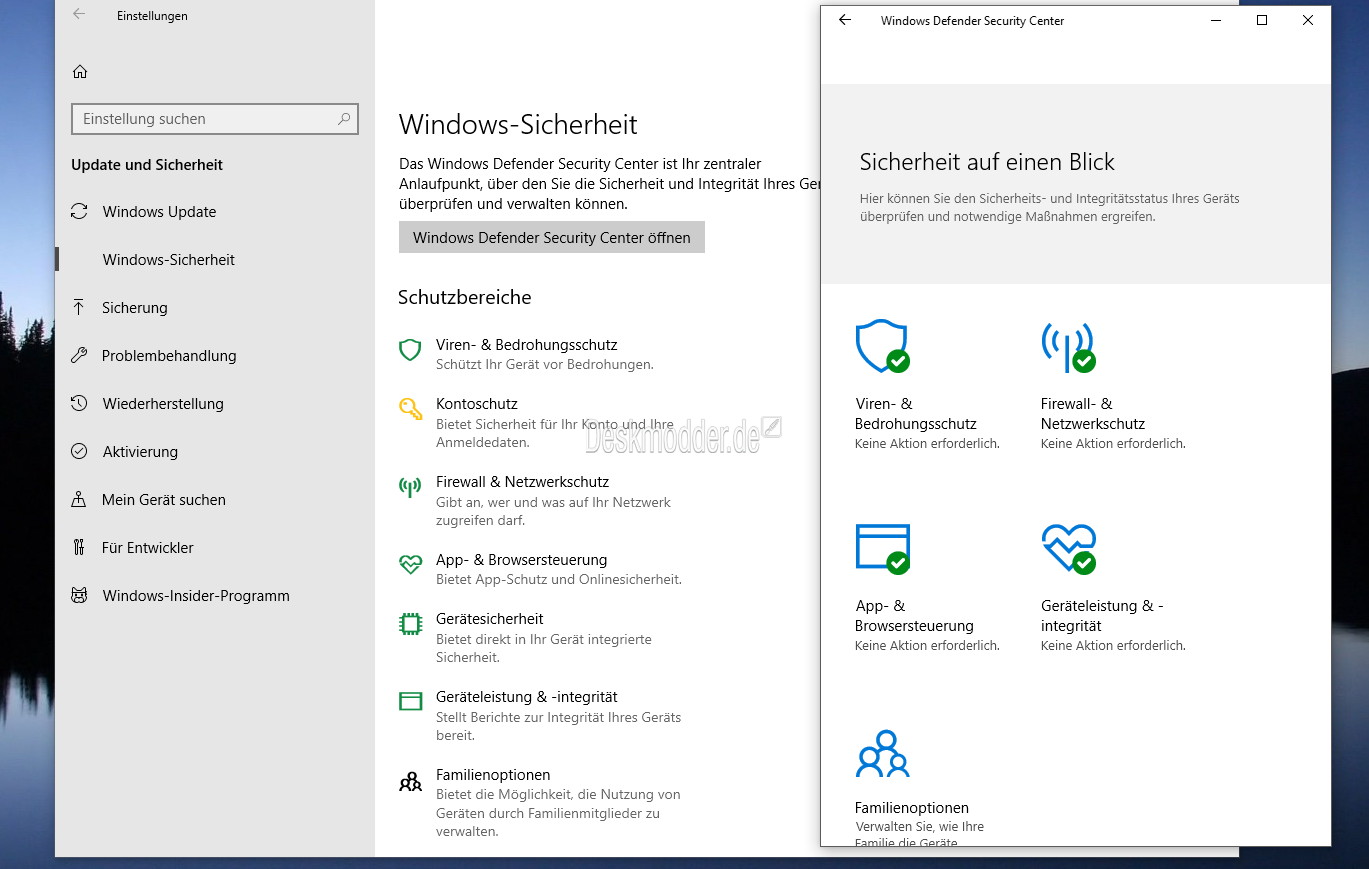Image resolution: width=1369 pixels, height=869 pixels.
Task: Click the Windows Update sync icon
Action: click(79, 211)
